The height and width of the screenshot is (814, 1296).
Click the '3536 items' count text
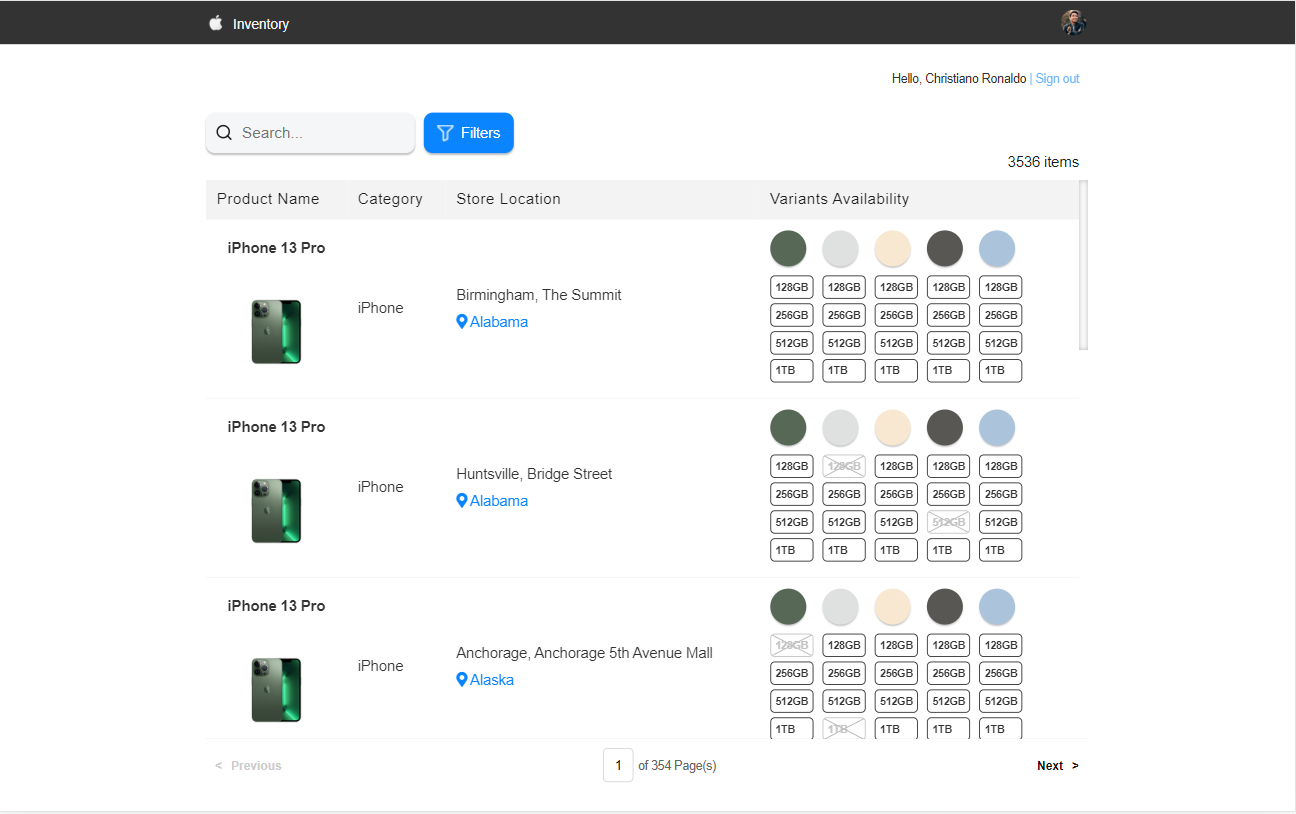[1043, 162]
